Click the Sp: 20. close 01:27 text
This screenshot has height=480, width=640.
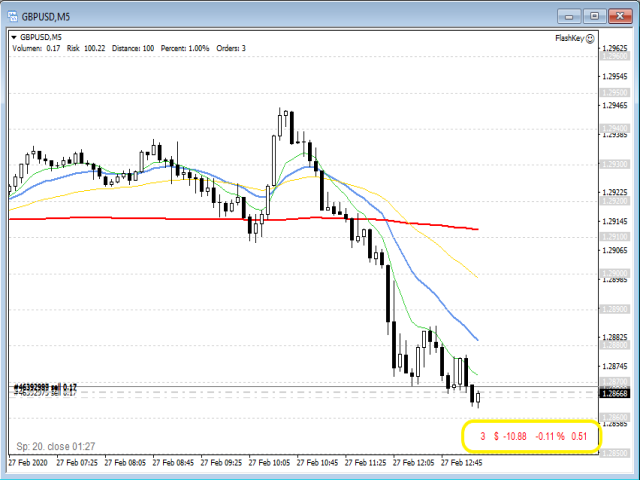(x=56, y=446)
